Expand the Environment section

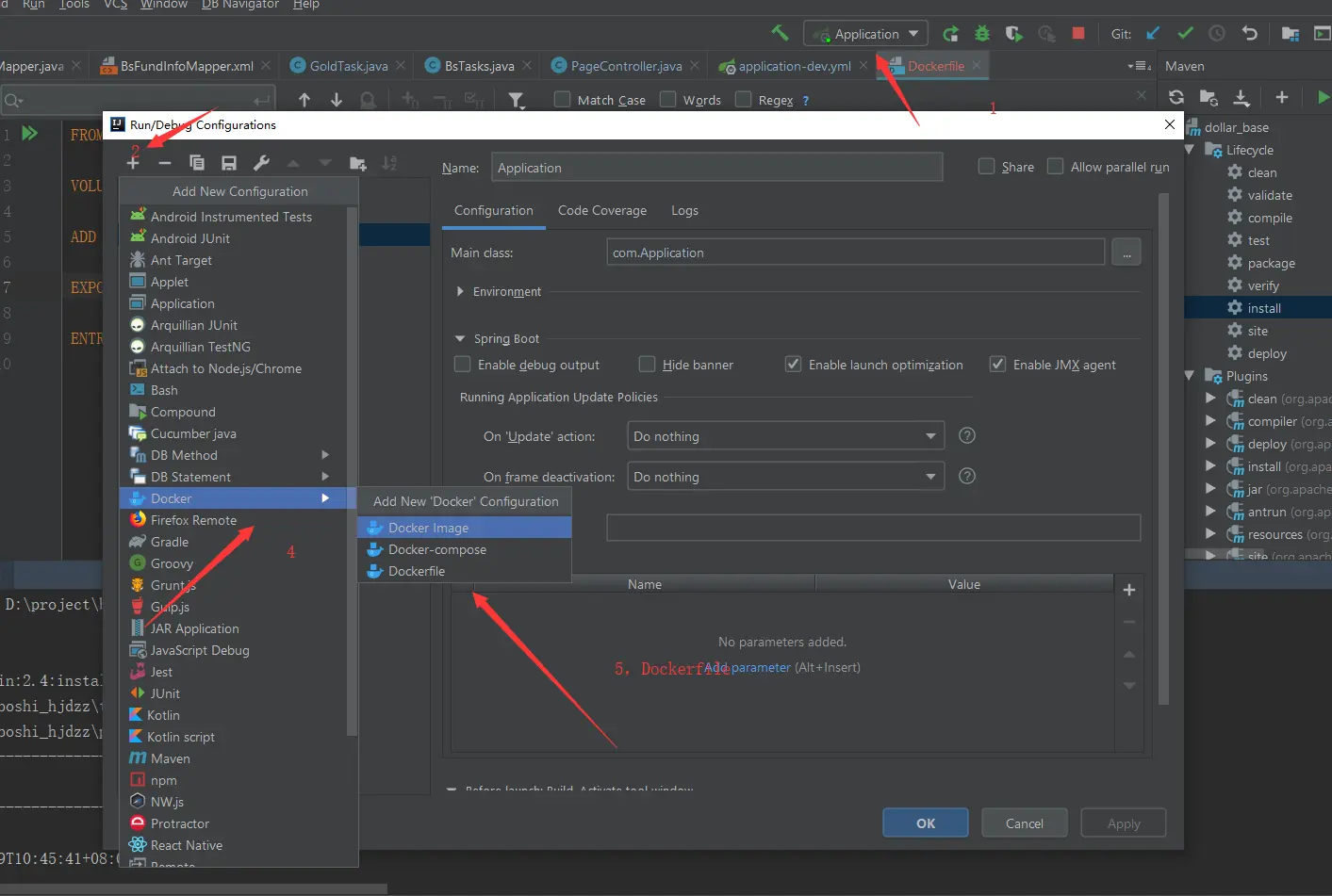point(460,292)
